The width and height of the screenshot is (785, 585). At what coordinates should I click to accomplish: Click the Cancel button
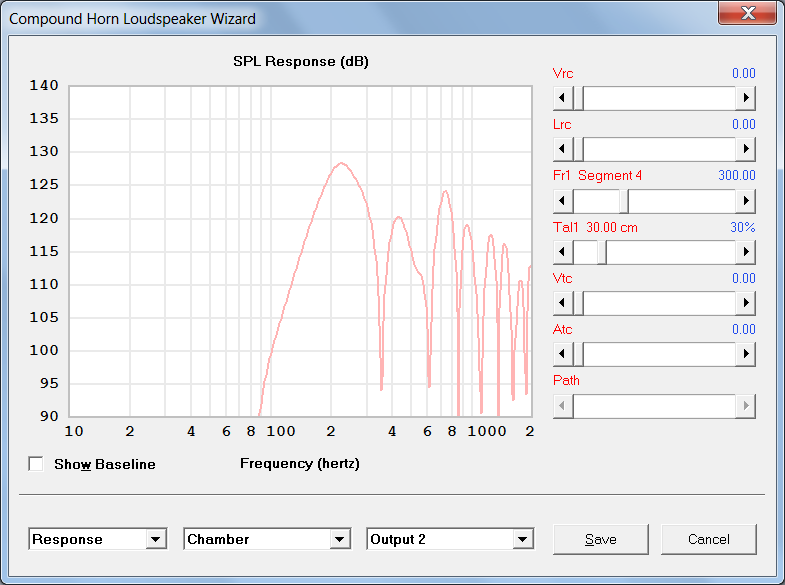(x=708, y=539)
